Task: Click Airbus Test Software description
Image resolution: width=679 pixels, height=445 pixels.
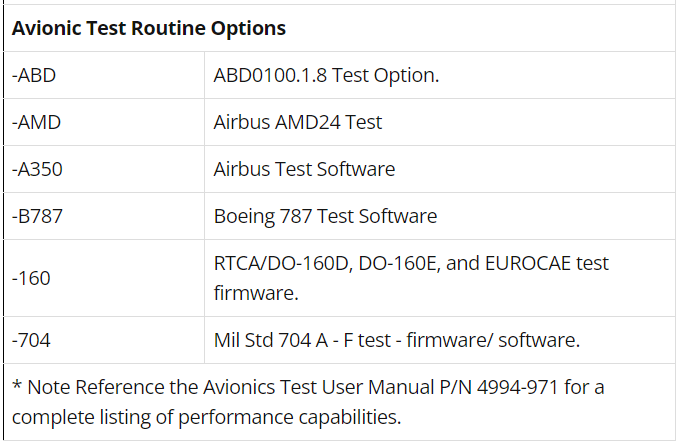Action: tap(304, 169)
